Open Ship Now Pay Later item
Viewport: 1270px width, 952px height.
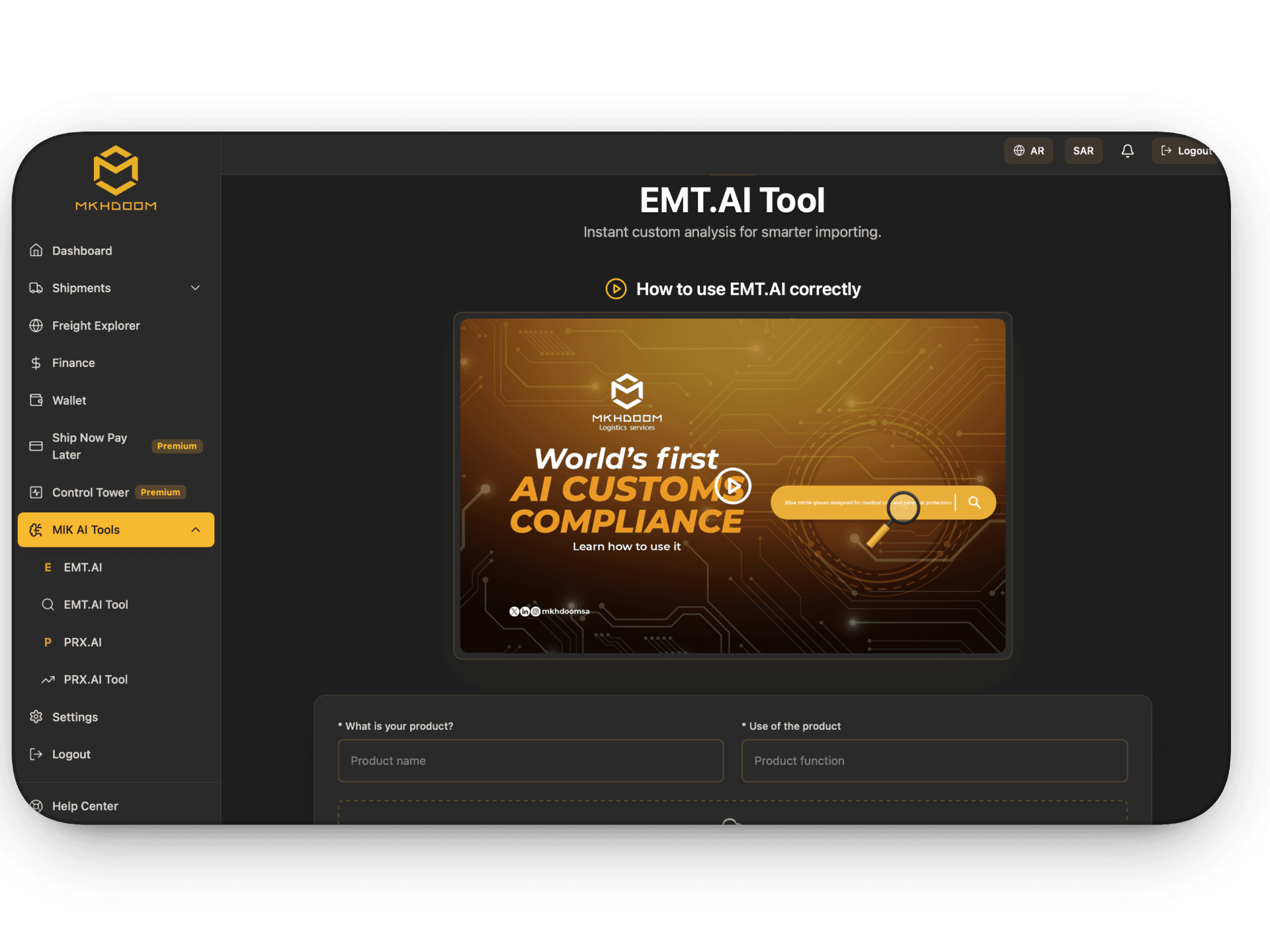coord(116,446)
